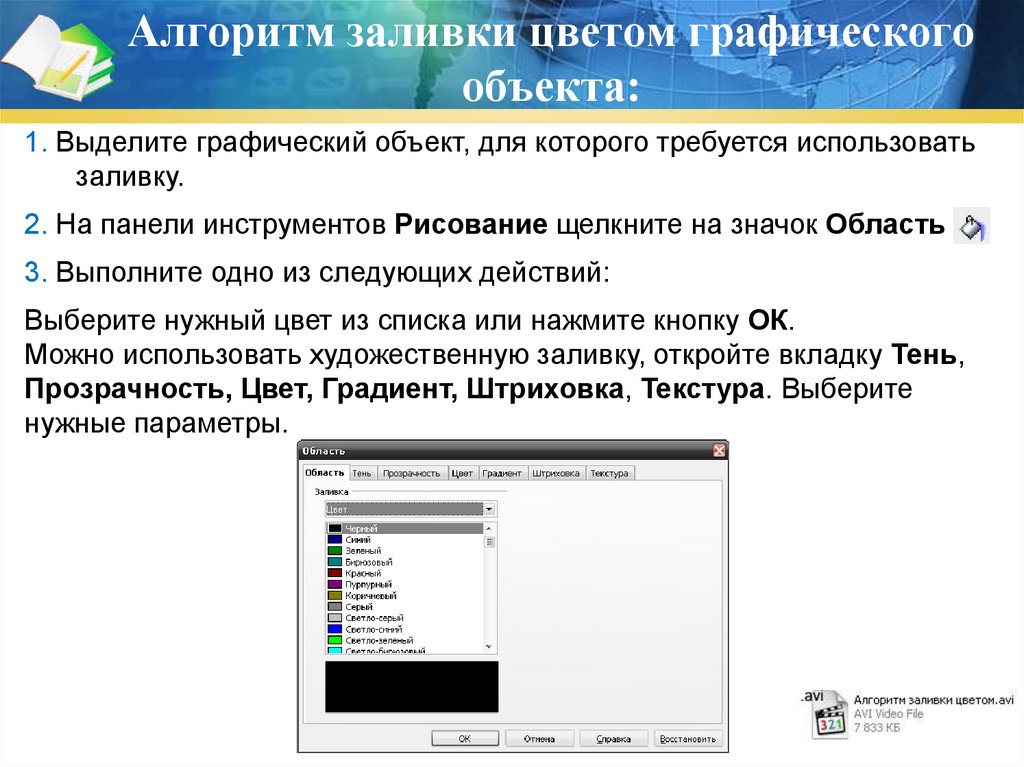Screen dimensions: 1024x767
Task: Click the book and pencil logo icon
Action: click(57, 57)
